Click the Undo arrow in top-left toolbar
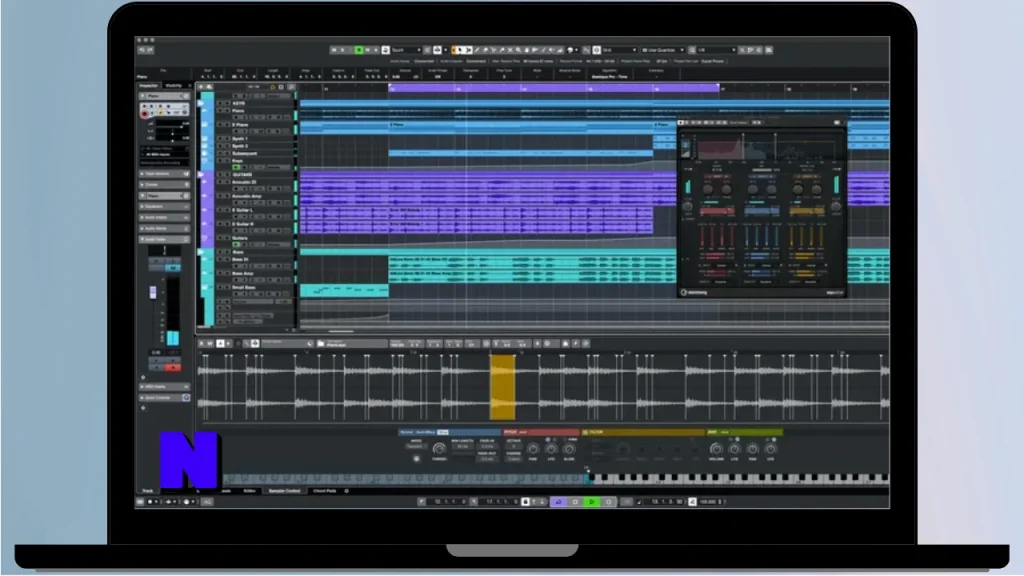The image size is (1024, 576). coord(142,50)
